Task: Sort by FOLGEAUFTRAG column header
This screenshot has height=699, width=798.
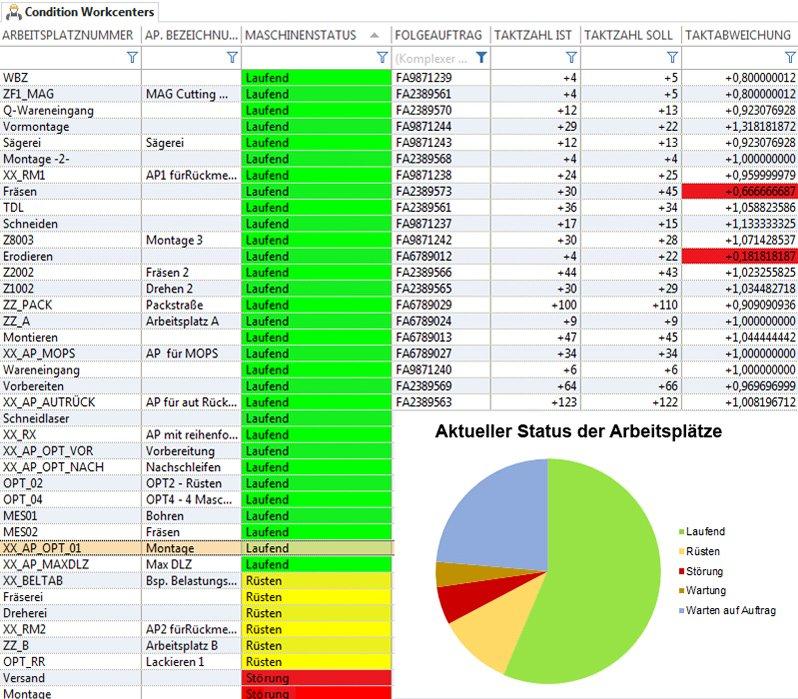Action: 438,35
